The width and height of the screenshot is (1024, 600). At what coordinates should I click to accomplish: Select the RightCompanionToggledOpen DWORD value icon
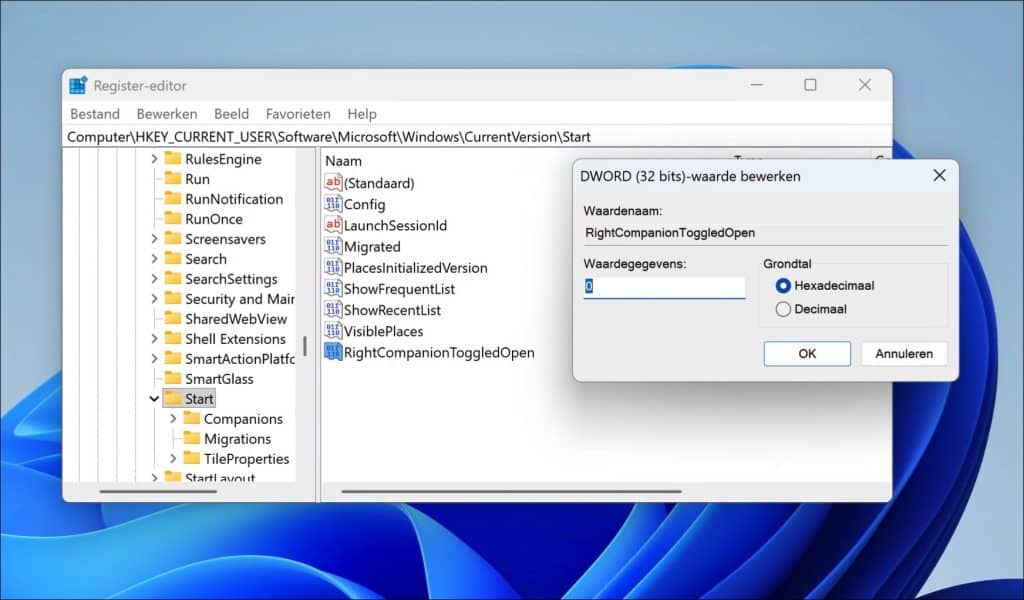(333, 352)
